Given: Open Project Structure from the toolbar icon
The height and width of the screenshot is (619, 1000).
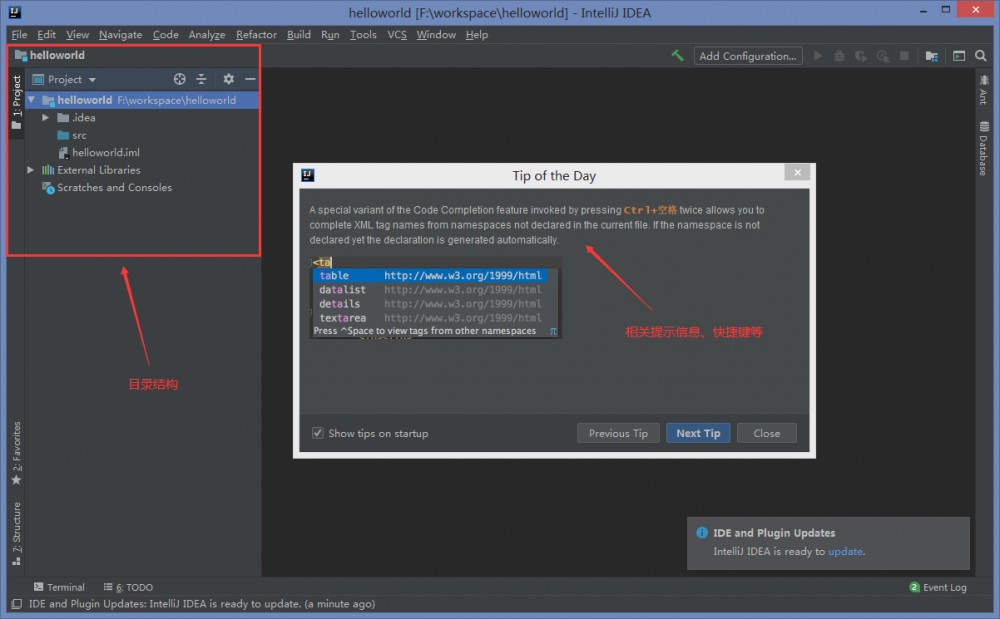Looking at the screenshot, I should pos(931,56).
